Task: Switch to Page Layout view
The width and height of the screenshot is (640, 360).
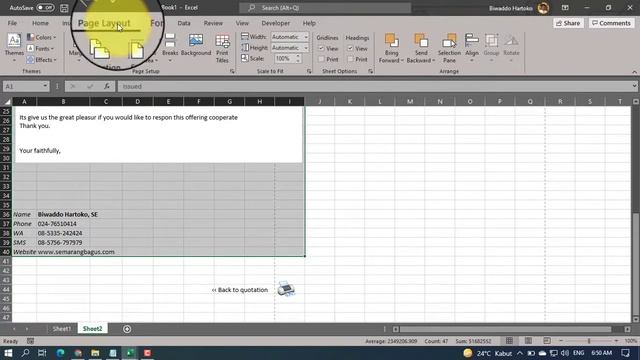Action: click(x=528, y=341)
